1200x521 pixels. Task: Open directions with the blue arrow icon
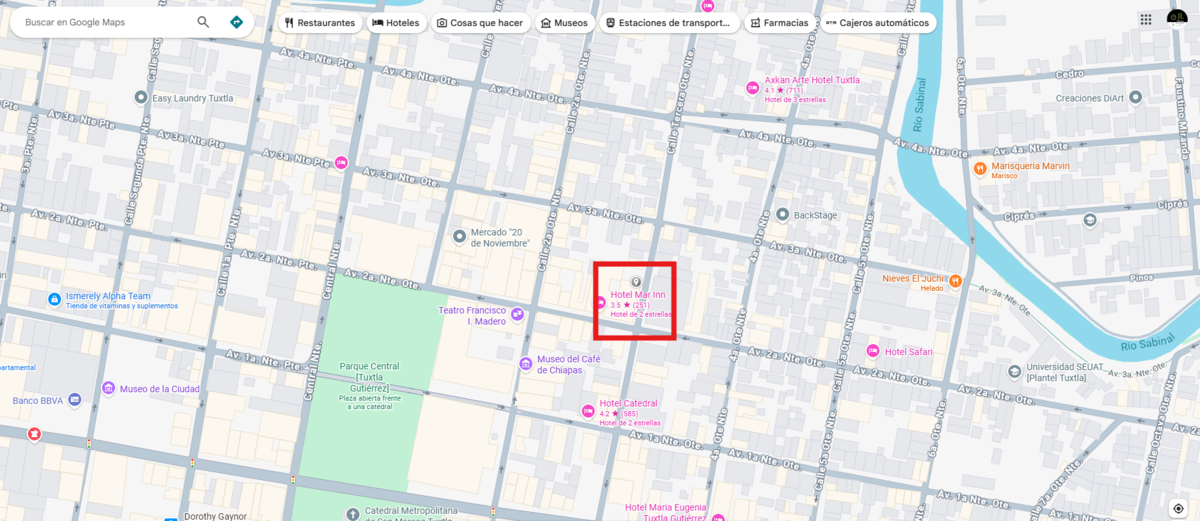tap(236, 22)
